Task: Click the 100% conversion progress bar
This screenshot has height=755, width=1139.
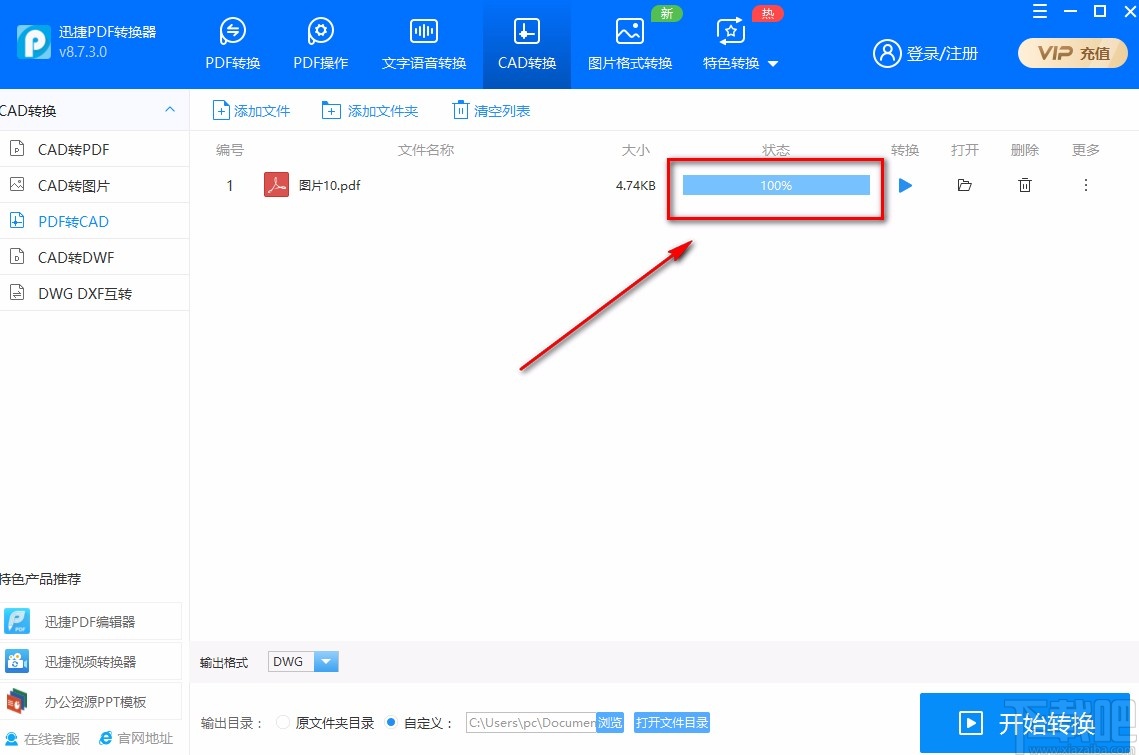Action: pos(775,185)
